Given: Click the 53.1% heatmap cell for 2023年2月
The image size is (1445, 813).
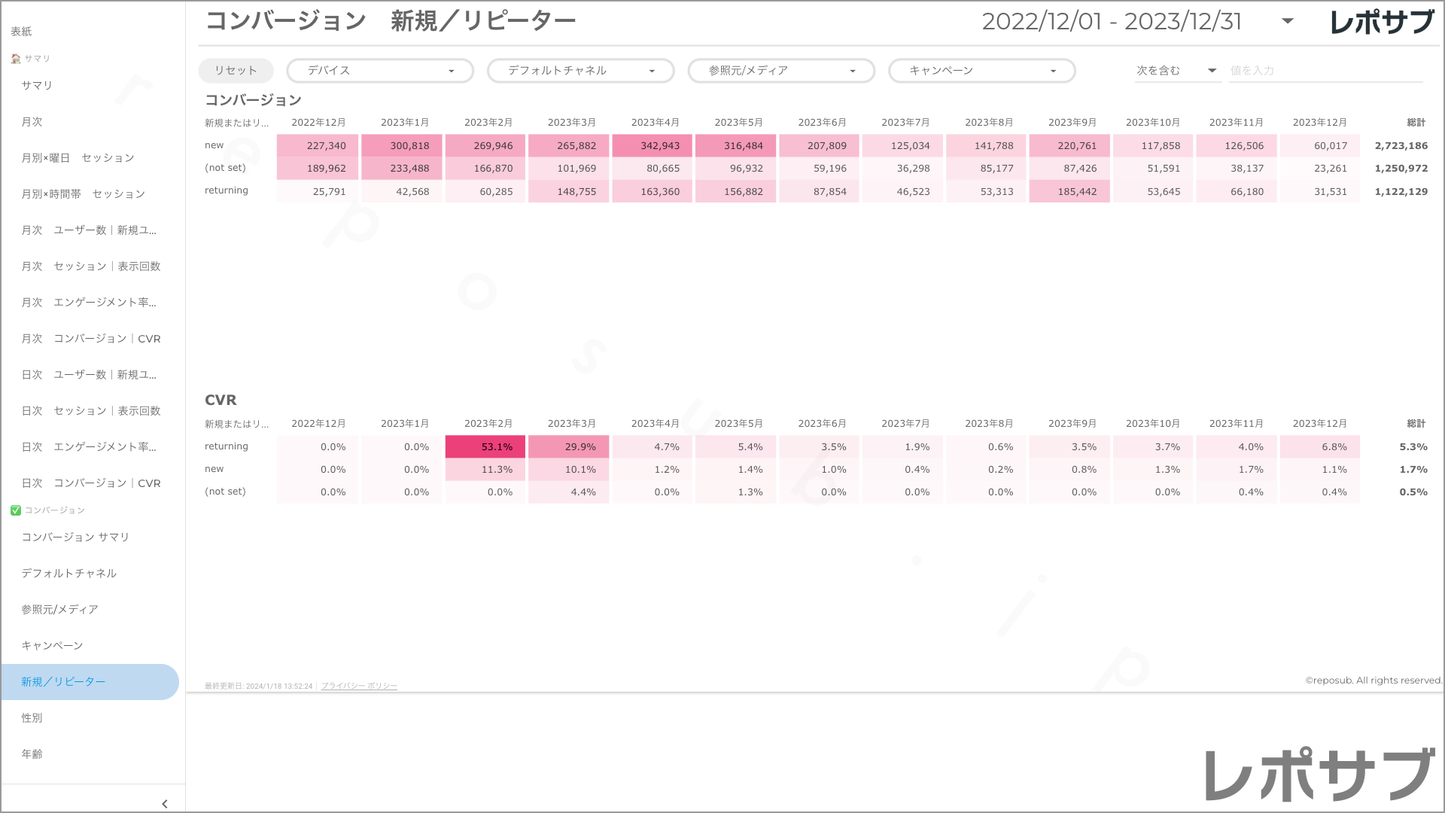Looking at the screenshot, I should click(x=486, y=447).
